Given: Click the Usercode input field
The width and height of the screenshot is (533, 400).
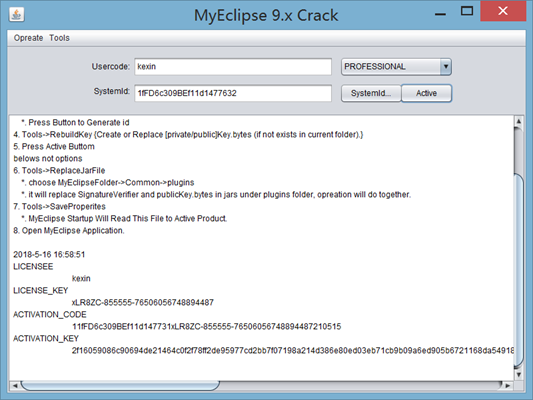Looking at the screenshot, I should pos(233,67).
